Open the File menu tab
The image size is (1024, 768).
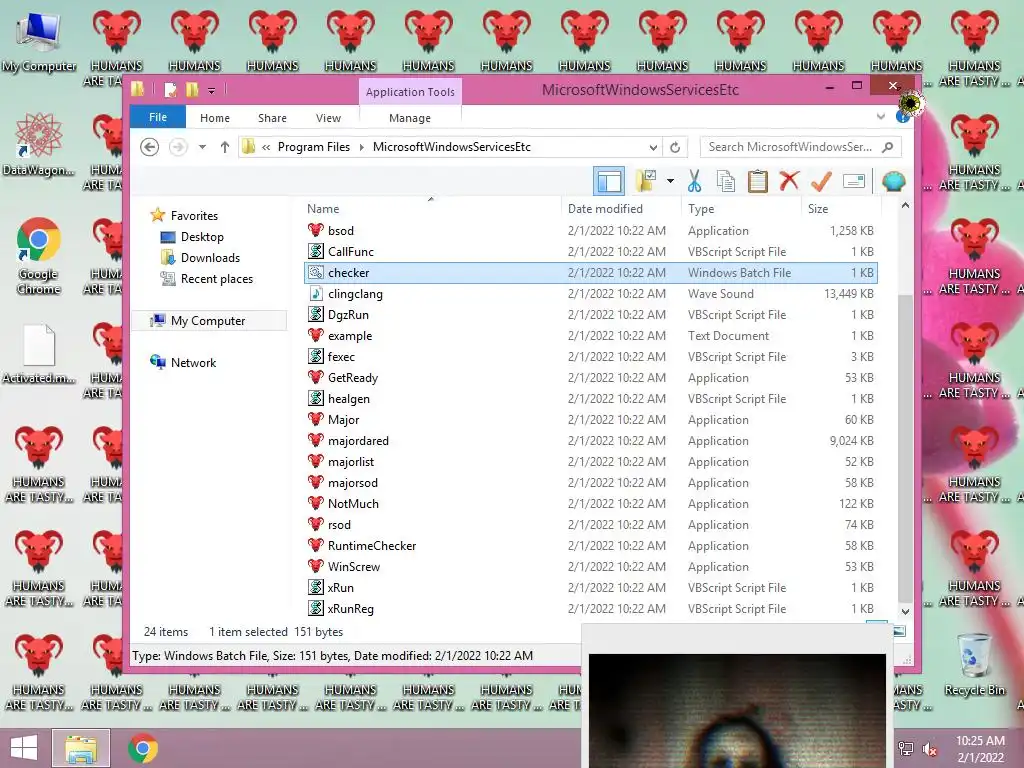pos(158,117)
